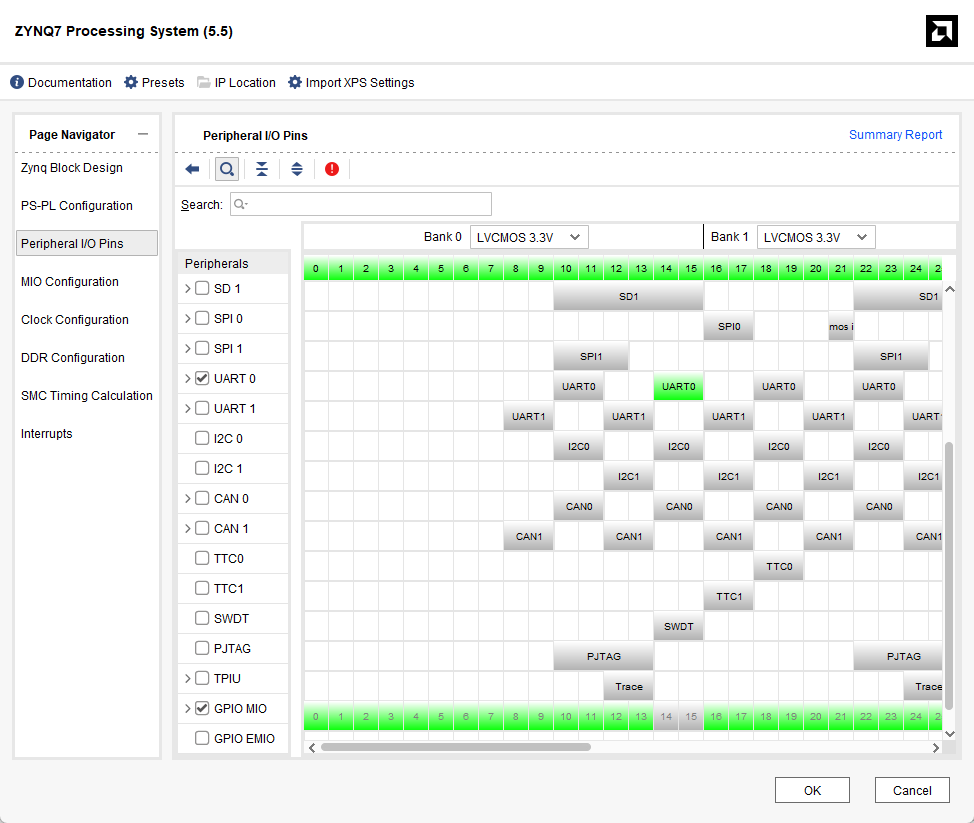Enable the SD 1 checkbox

[x=202, y=288]
